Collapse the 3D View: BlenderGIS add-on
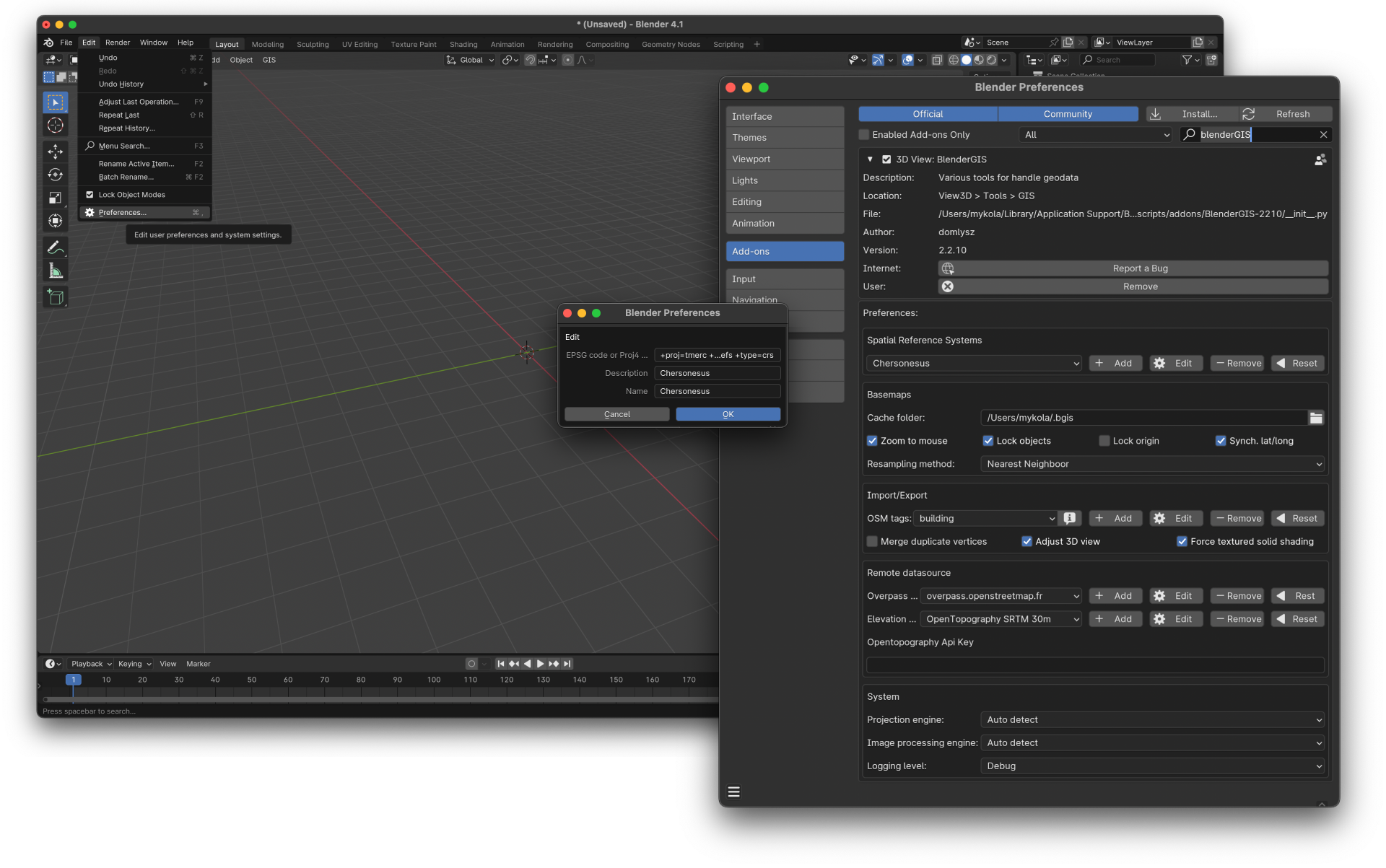1386x868 pixels. pyautogui.click(x=870, y=159)
